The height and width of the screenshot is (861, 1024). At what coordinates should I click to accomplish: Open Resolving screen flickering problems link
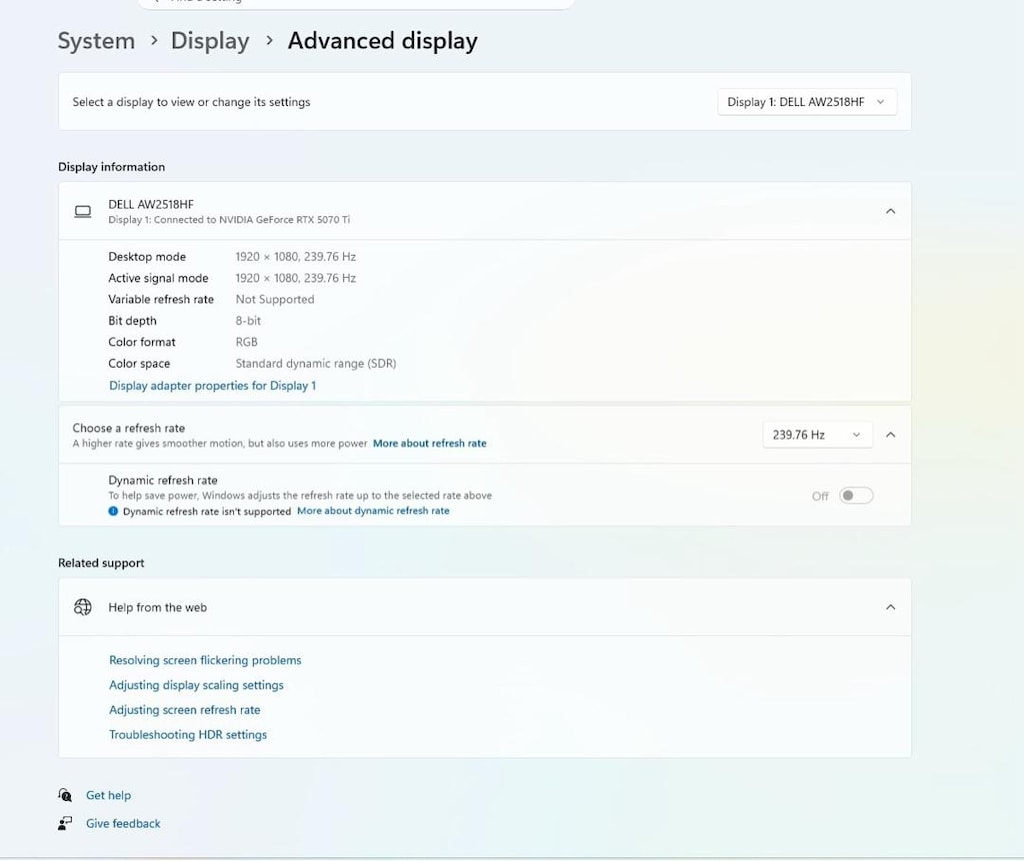(205, 660)
